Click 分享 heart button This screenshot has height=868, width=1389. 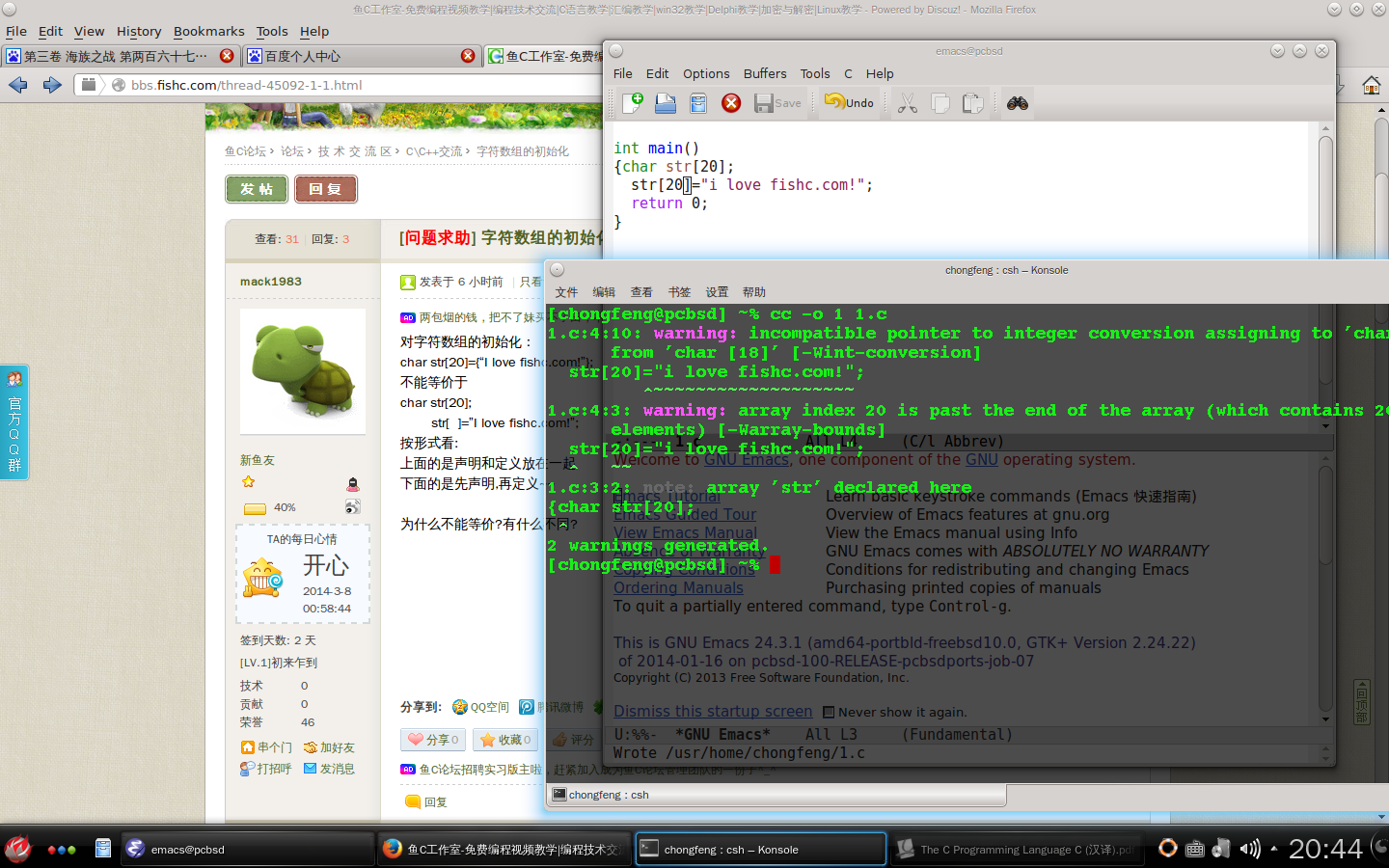click(x=433, y=740)
